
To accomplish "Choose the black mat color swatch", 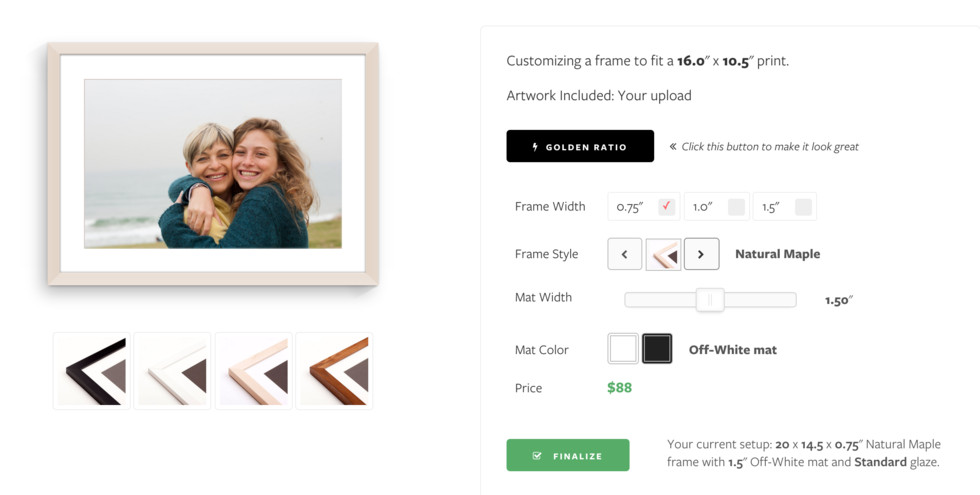I will pyautogui.click(x=657, y=349).
